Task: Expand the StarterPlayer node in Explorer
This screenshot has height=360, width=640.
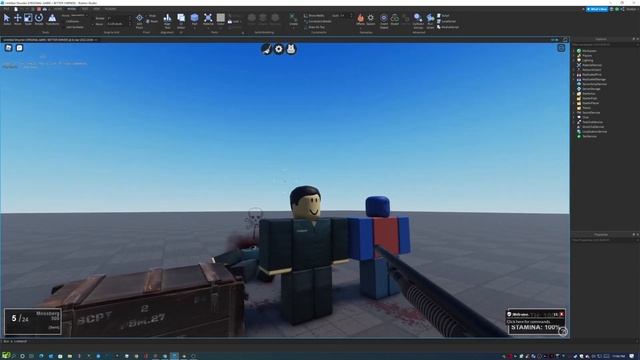Action: (574, 103)
